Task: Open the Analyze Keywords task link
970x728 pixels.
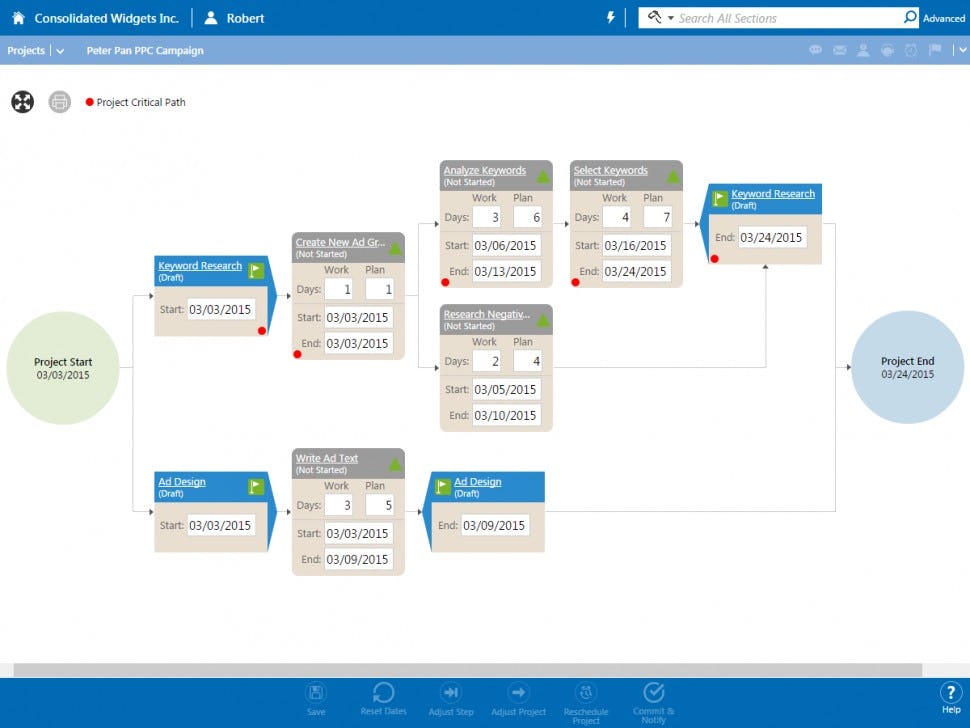Action: coord(484,170)
